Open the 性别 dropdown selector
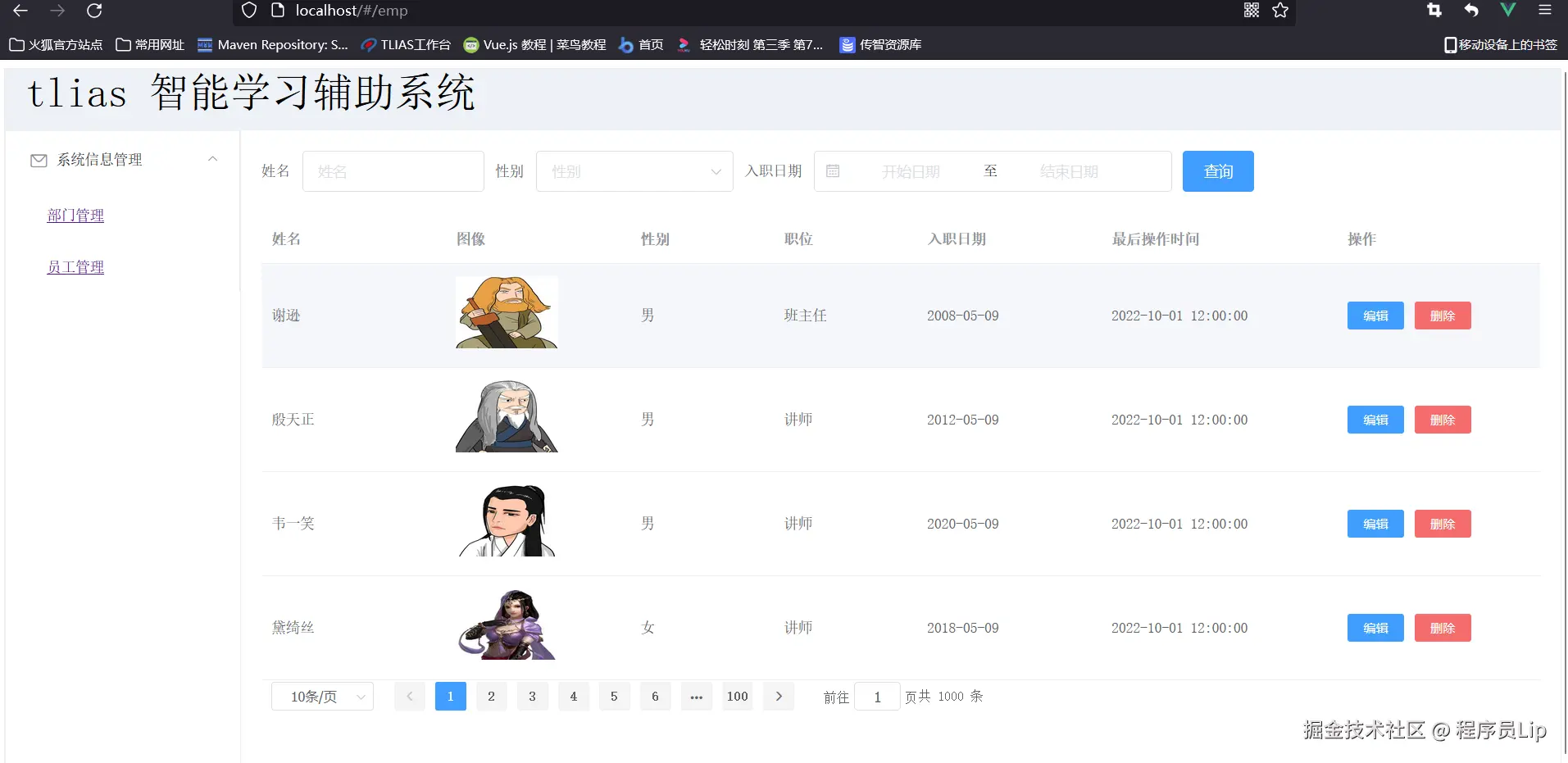 [x=634, y=171]
